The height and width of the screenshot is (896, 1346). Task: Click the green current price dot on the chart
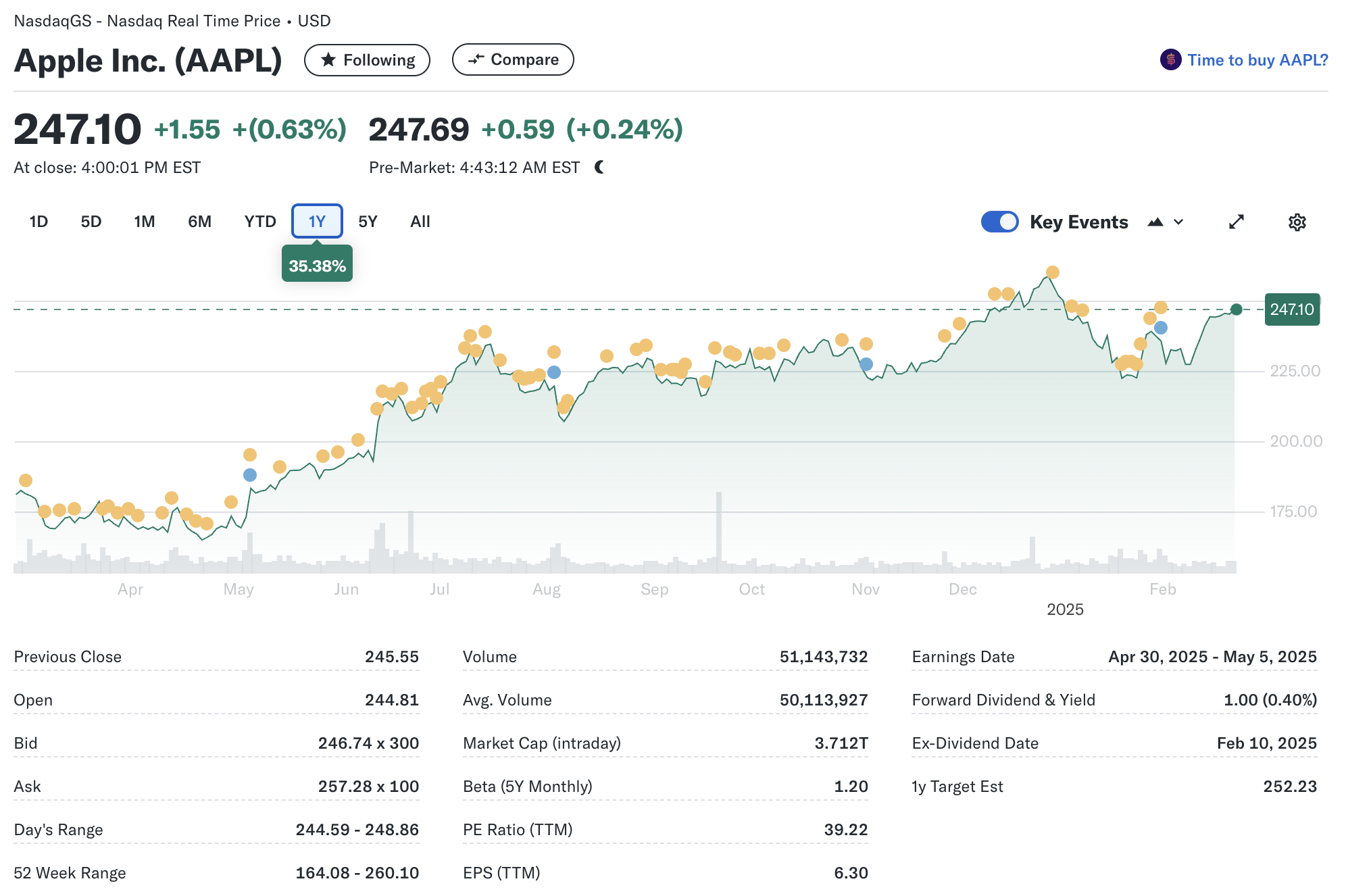(1236, 309)
